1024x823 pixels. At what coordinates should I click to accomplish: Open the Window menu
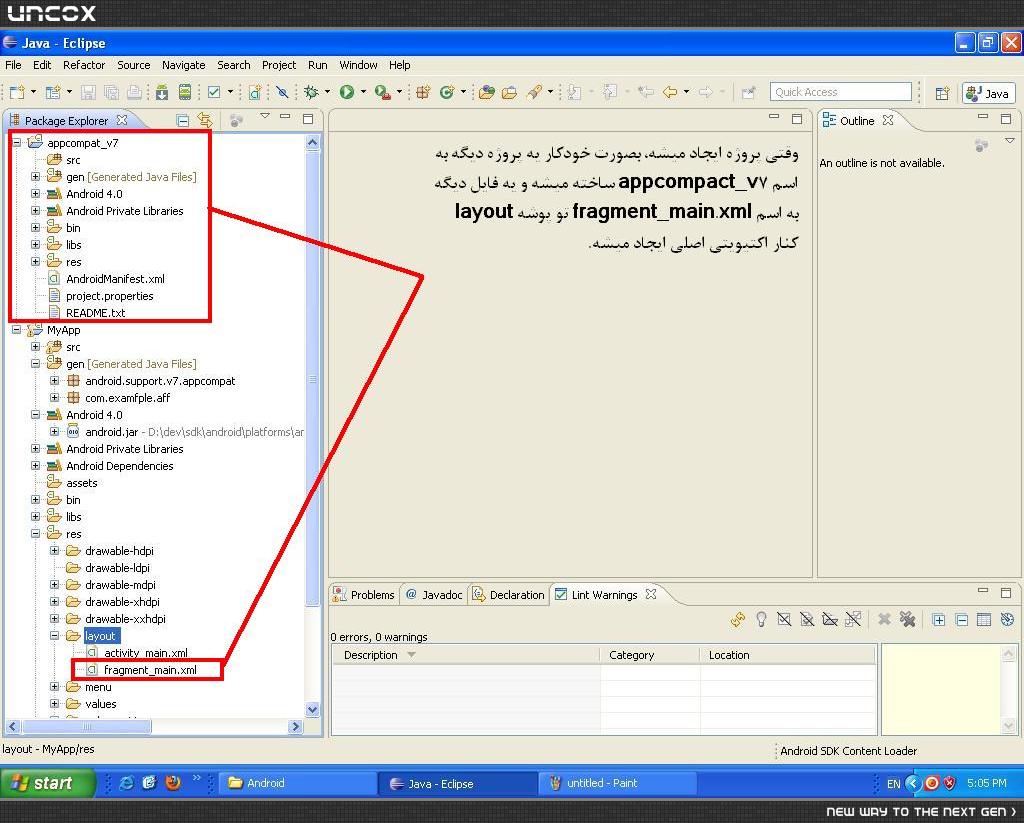pyautogui.click(x=359, y=65)
